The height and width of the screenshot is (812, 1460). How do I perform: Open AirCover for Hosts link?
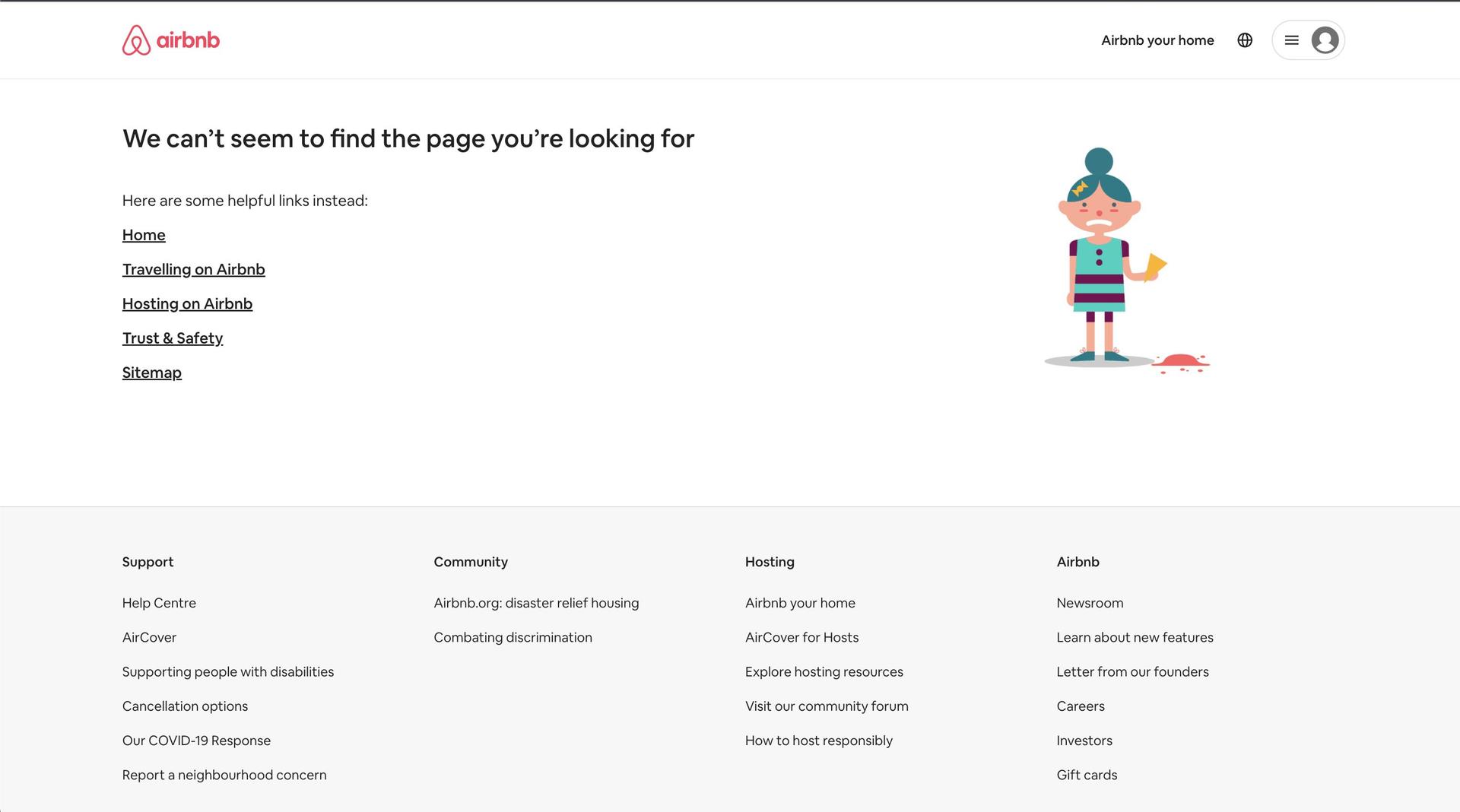pyautogui.click(x=801, y=637)
